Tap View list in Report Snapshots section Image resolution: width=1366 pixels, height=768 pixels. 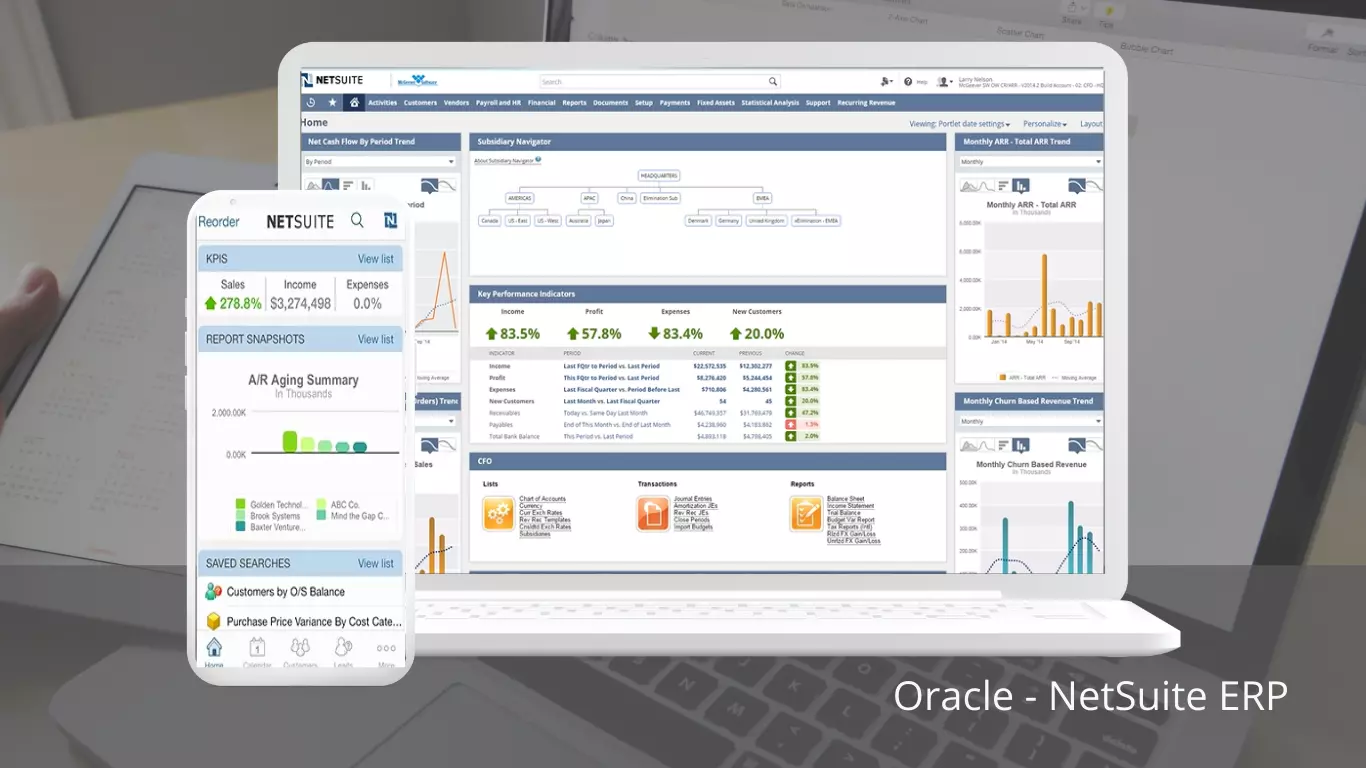click(x=376, y=339)
